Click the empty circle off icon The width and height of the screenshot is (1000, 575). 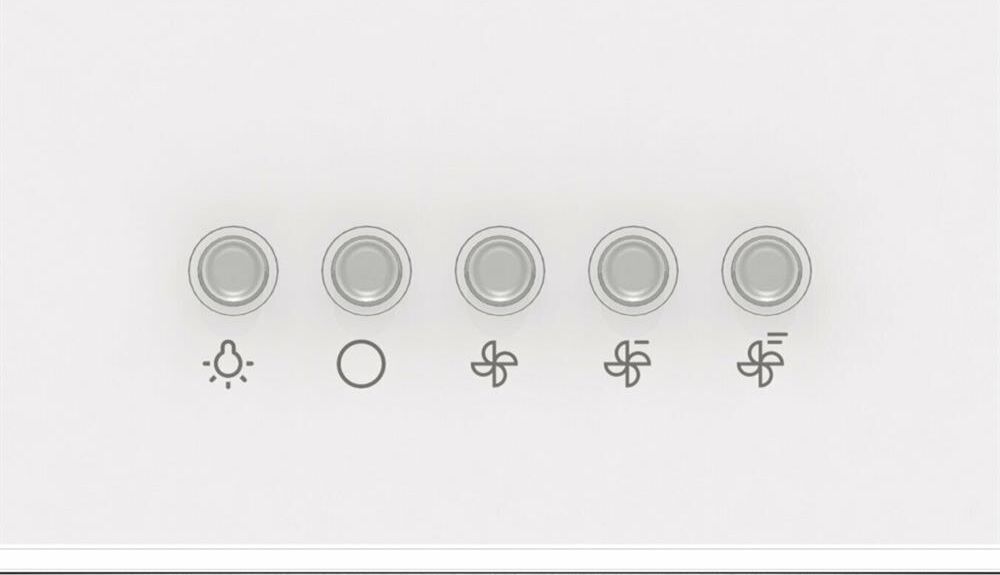point(361,363)
